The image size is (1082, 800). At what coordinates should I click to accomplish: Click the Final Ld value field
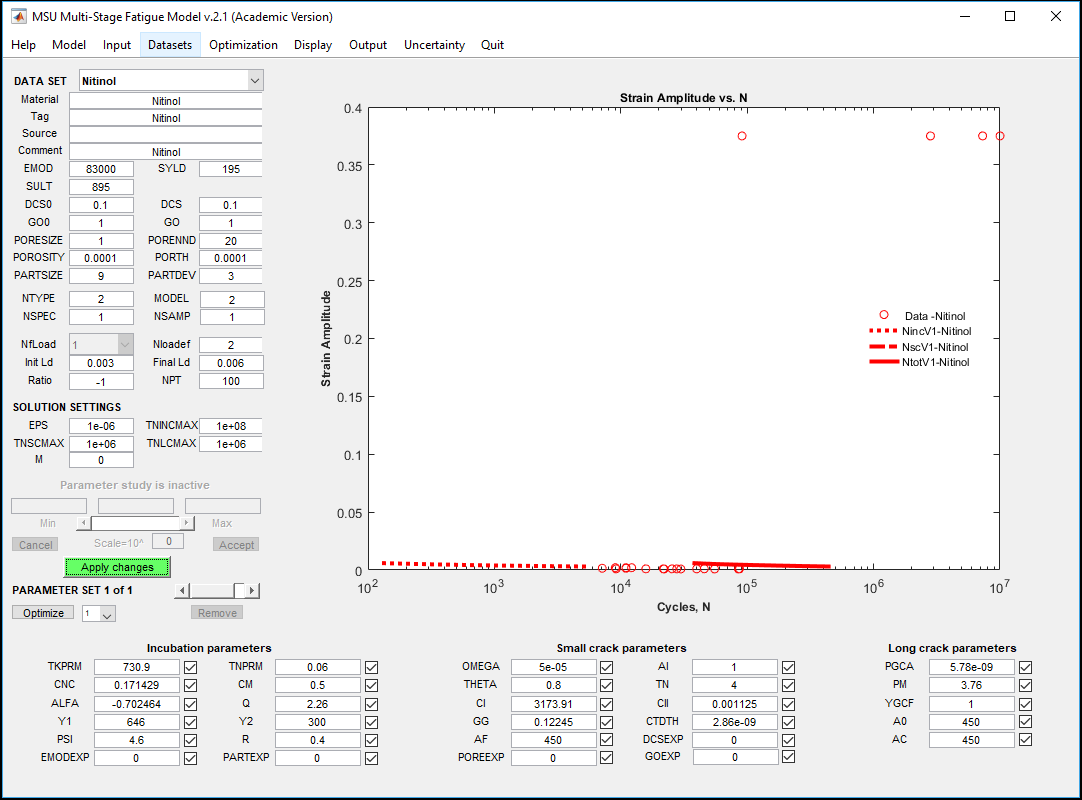(x=231, y=363)
